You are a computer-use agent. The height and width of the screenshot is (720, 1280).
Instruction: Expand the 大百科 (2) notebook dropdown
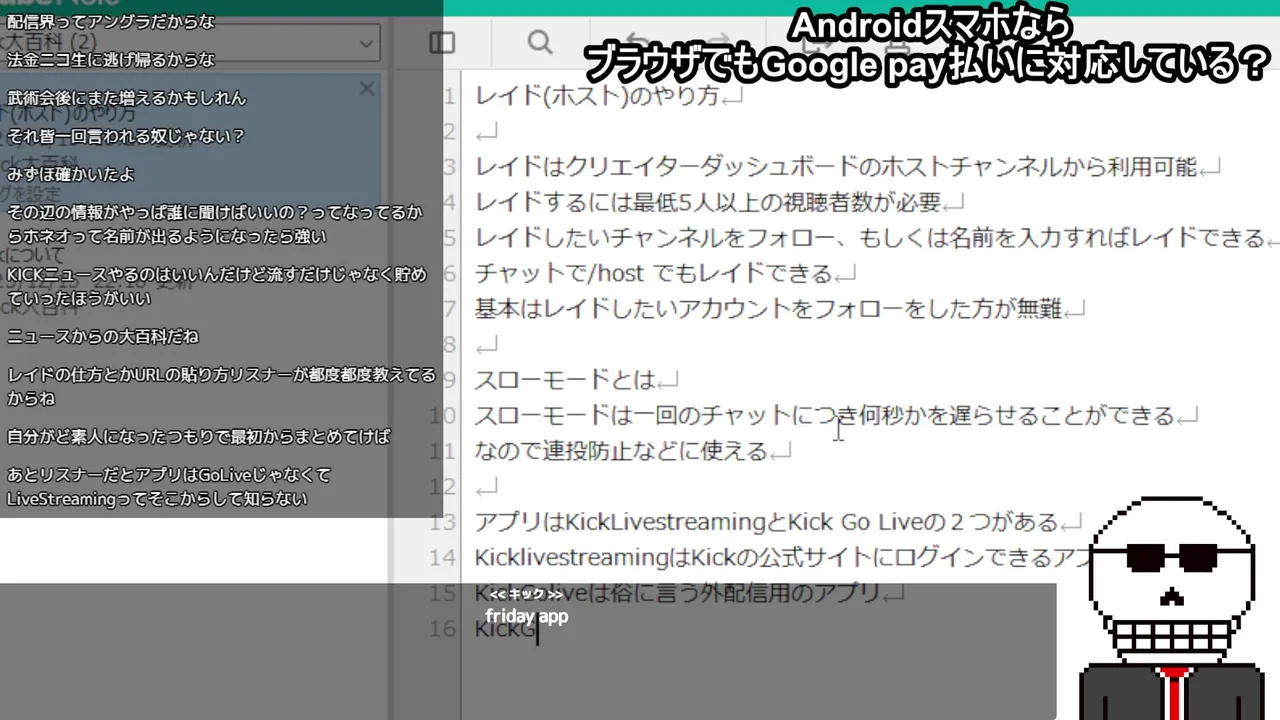(x=190, y=43)
